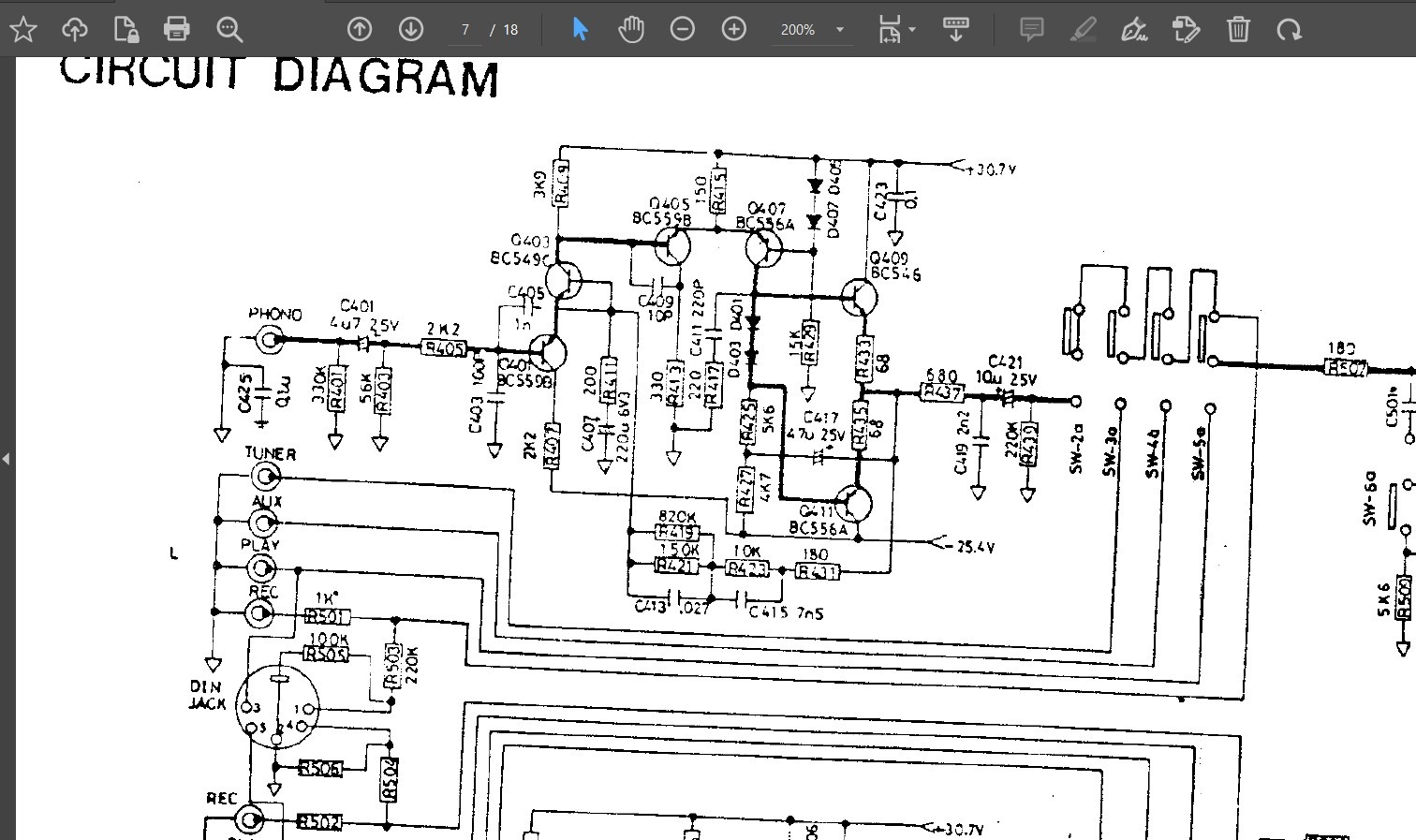Open the edit/fill form tool
The image size is (1416, 840).
[1187, 30]
